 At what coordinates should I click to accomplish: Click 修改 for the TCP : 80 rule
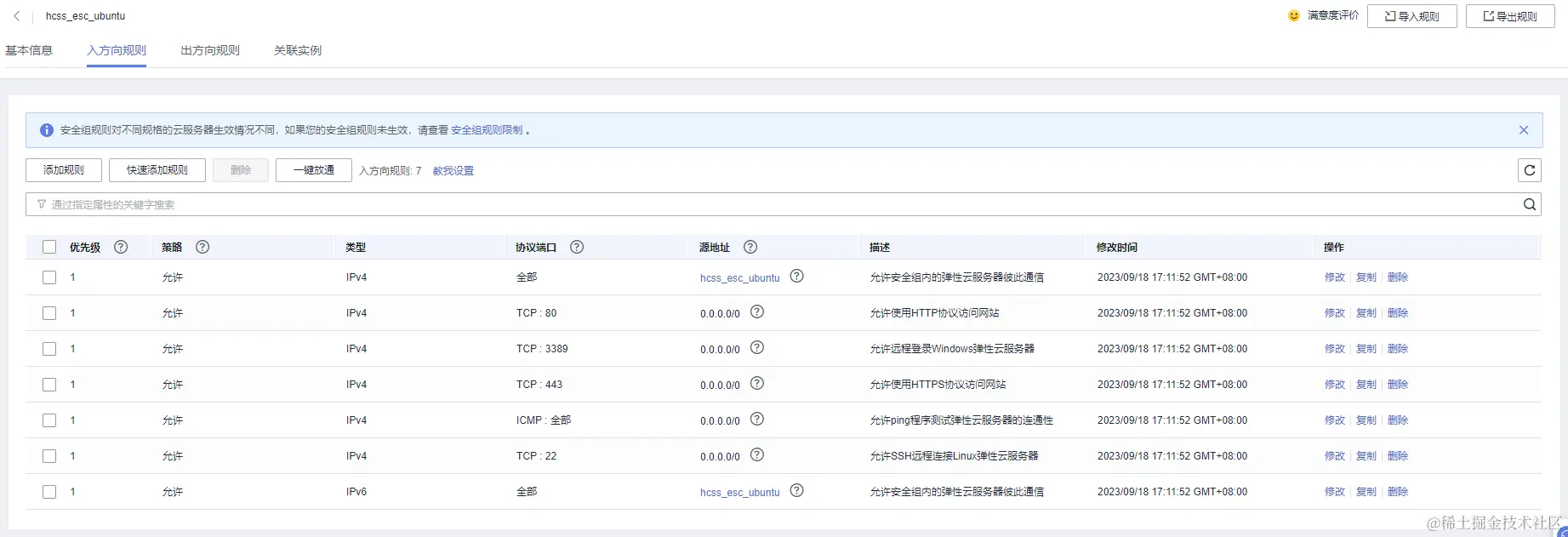[1335, 313]
